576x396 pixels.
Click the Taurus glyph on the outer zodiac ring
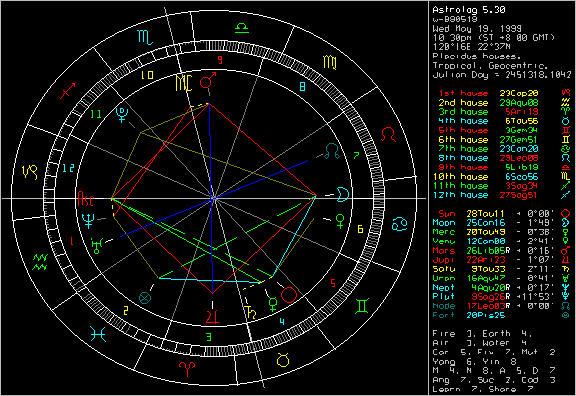click(x=283, y=360)
